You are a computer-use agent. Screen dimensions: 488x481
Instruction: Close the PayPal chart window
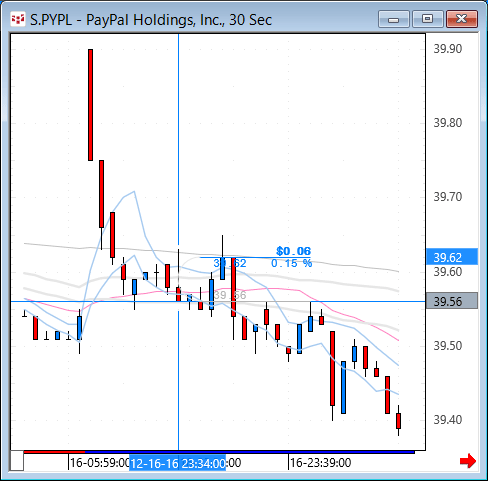click(462, 19)
